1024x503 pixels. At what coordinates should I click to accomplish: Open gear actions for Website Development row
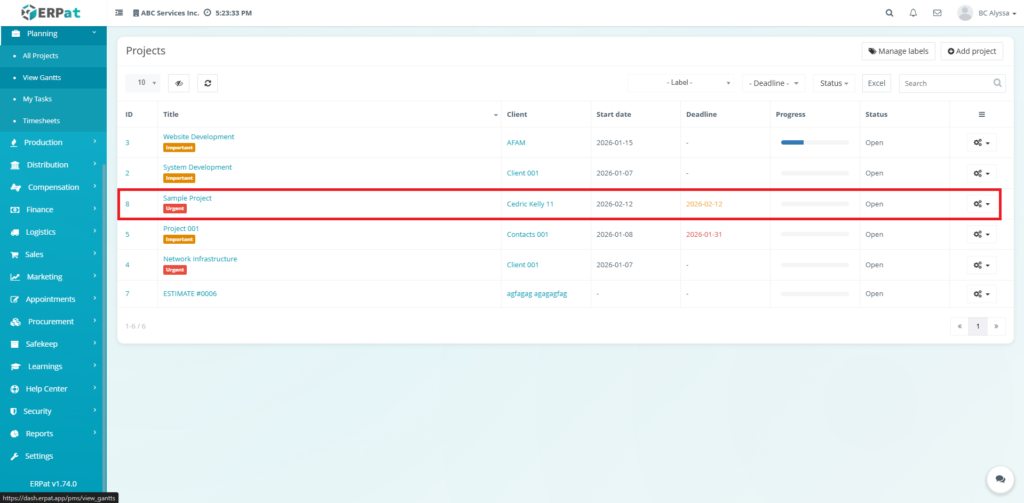pos(981,143)
